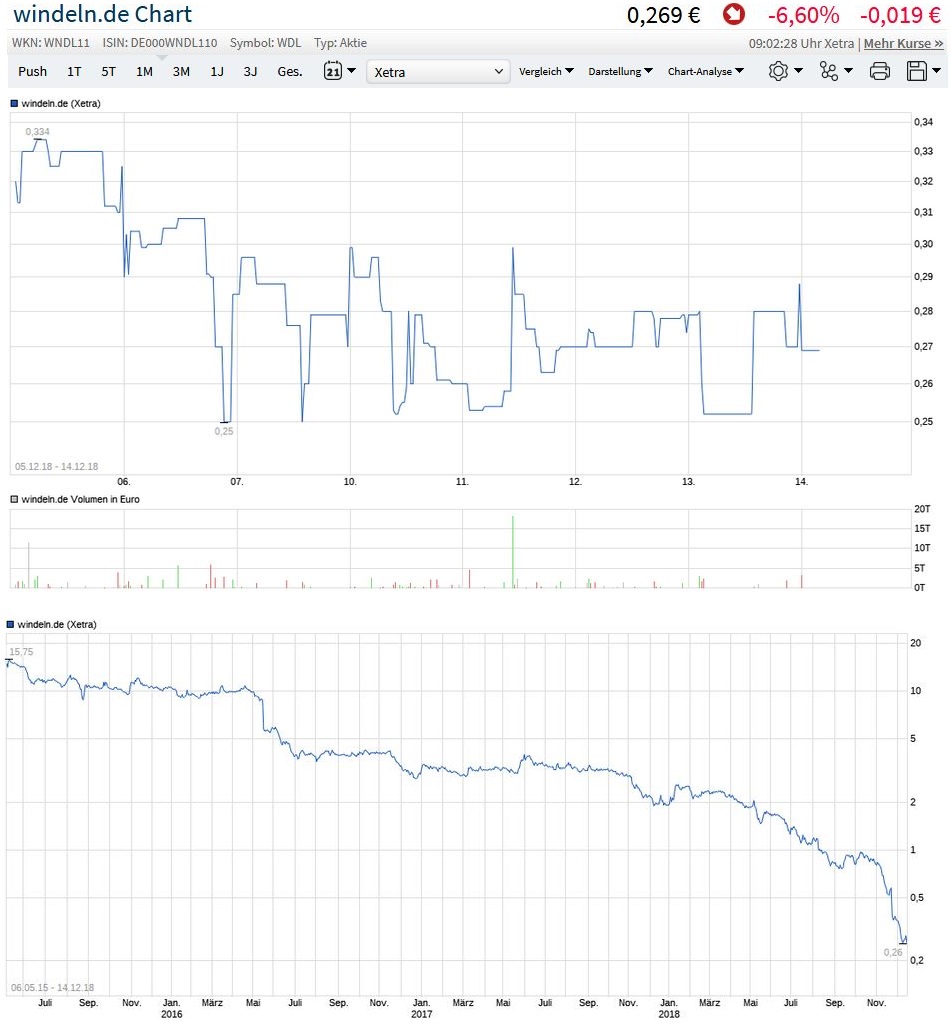The height and width of the screenshot is (1028, 950).
Task: Click the save diskette icon
Action: 922,71
